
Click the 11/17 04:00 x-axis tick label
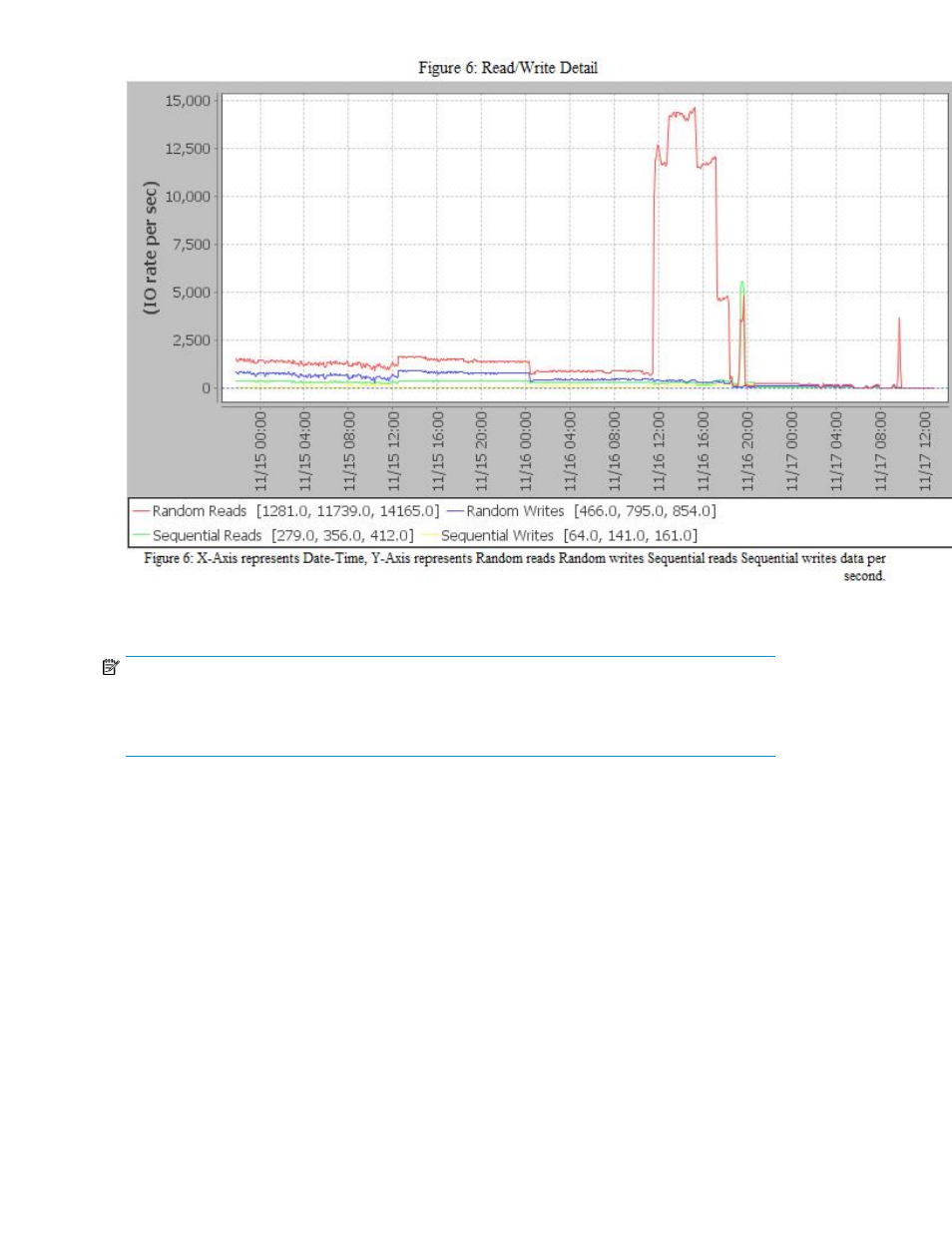pos(836,450)
